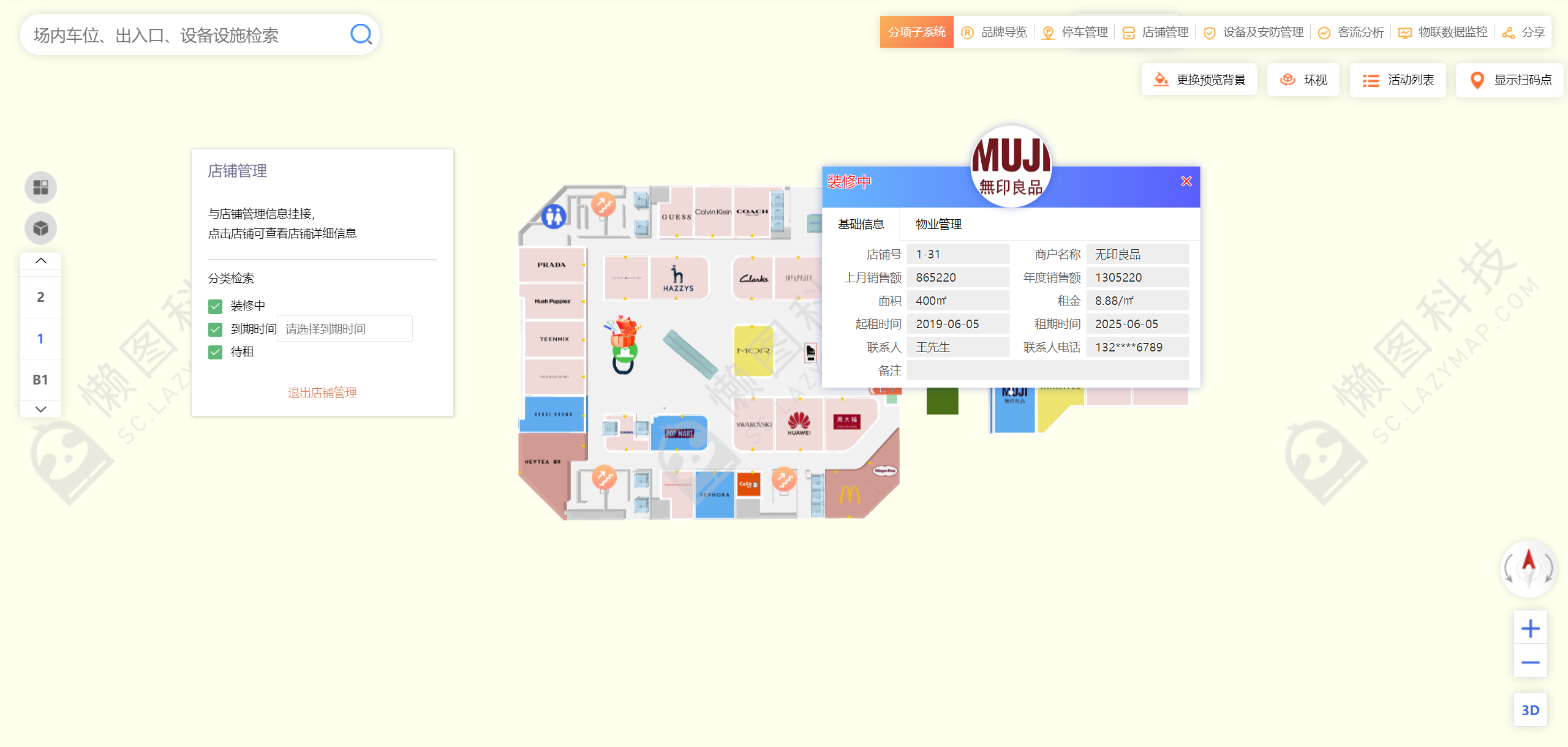This screenshot has width=1568, height=747.
Task: Expand floor list upward with chevron
Action: [40, 261]
